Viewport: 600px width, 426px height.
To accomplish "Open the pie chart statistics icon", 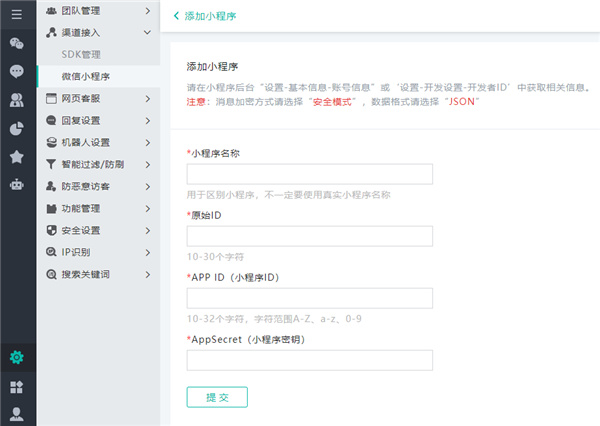I will coord(17,128).
